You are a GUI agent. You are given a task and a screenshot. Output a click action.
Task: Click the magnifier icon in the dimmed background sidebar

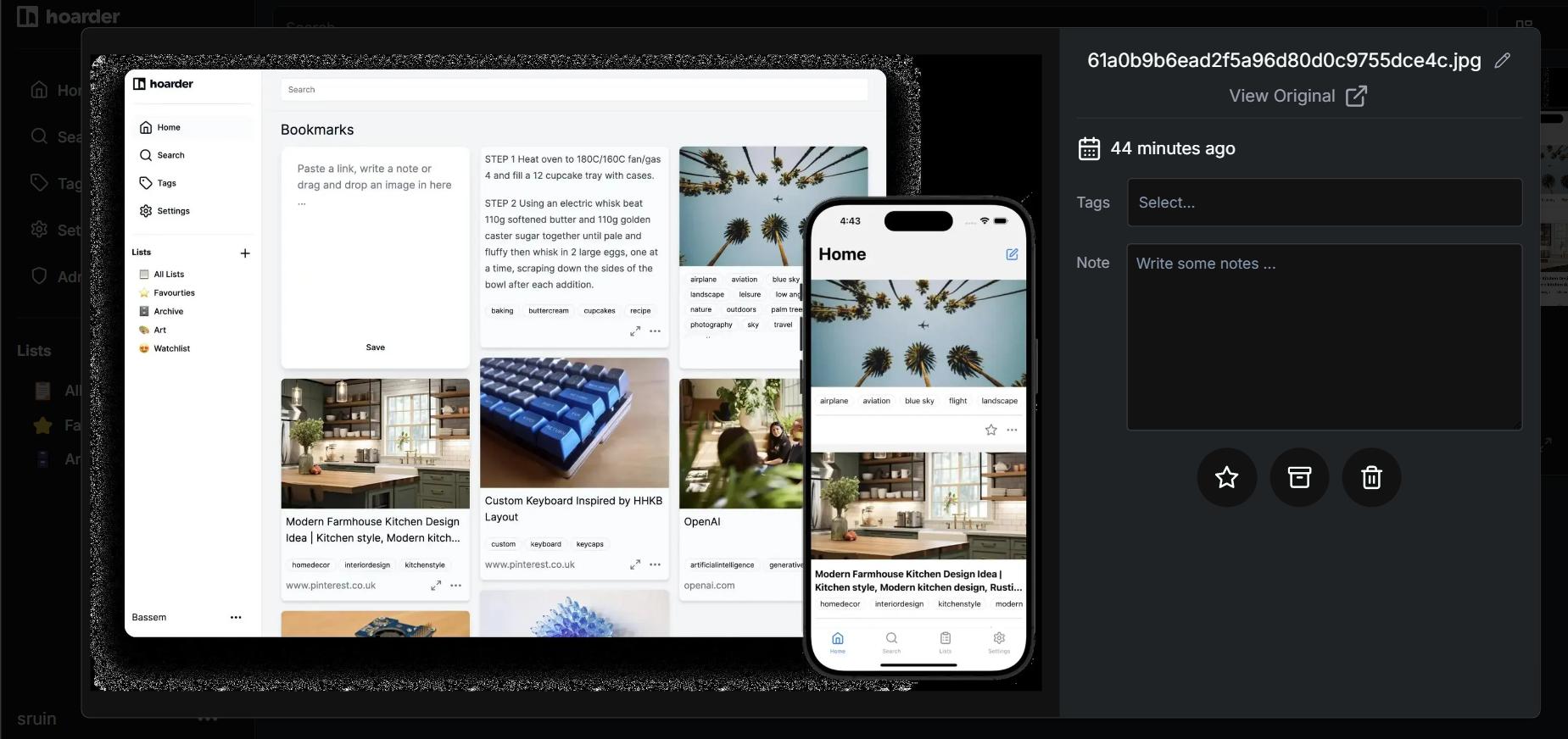pyautogui.click(x=39, y=136)
